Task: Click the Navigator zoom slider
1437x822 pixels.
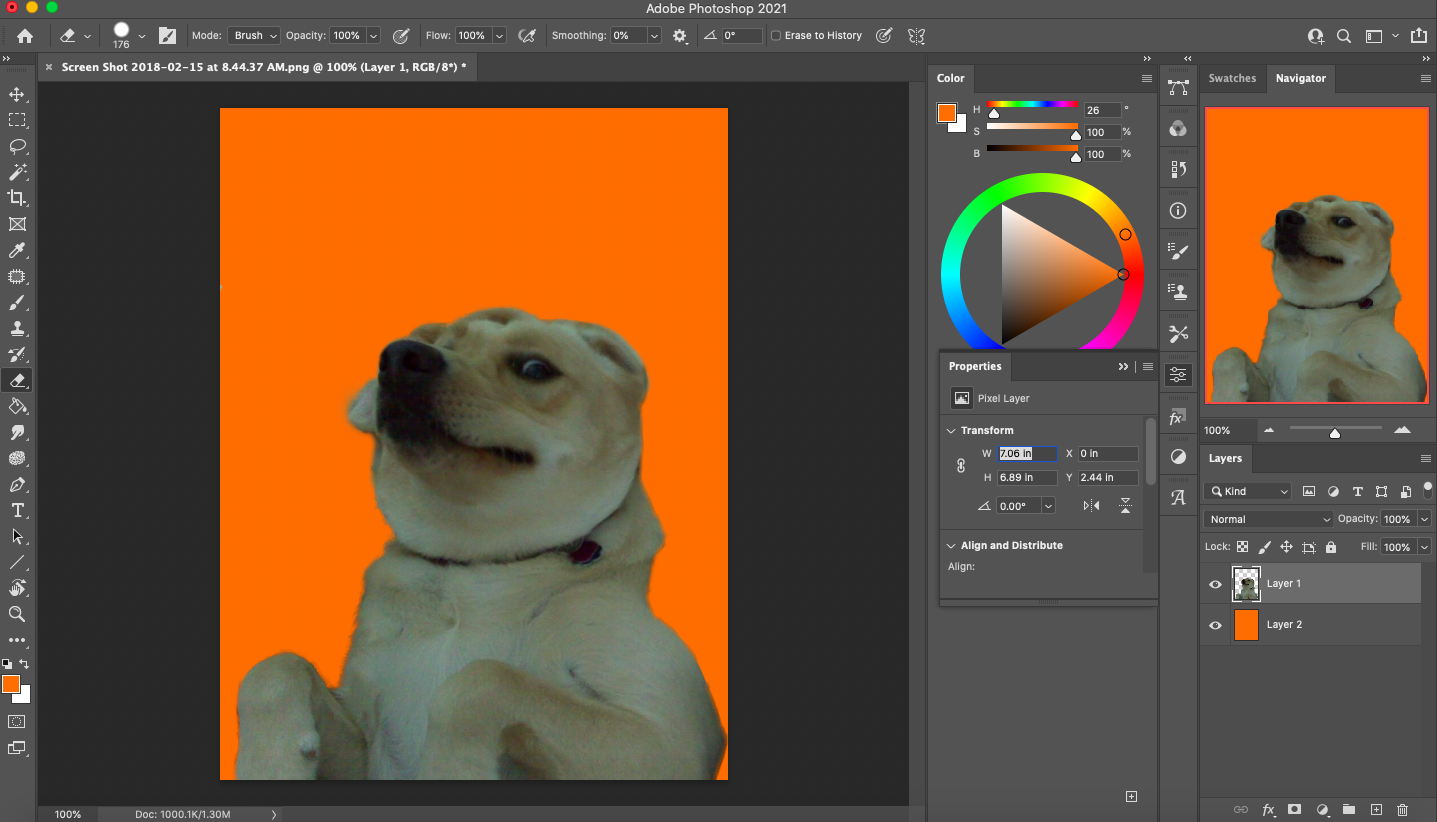Action: (1334, 430)
